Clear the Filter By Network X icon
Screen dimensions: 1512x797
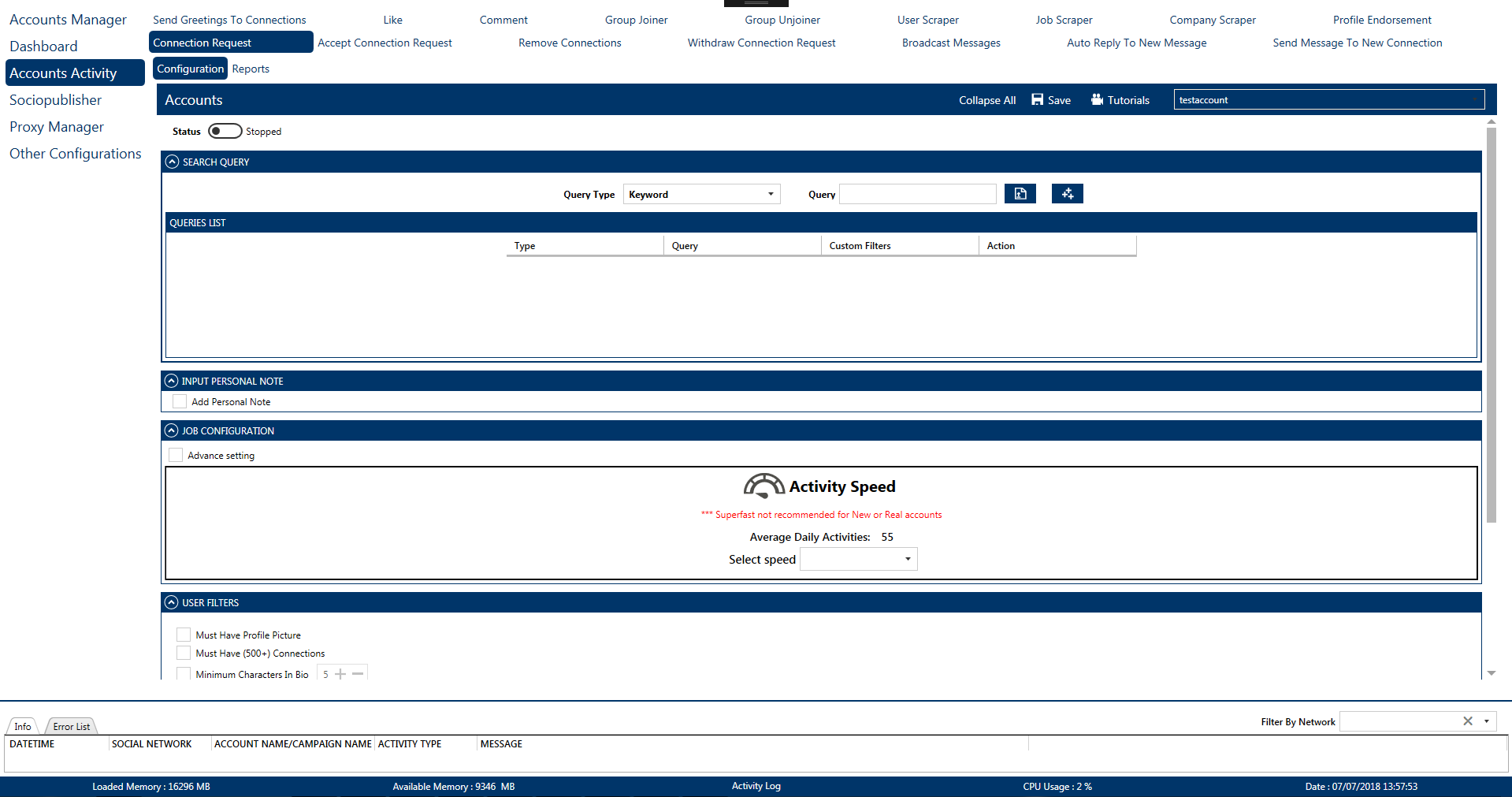1467,721
